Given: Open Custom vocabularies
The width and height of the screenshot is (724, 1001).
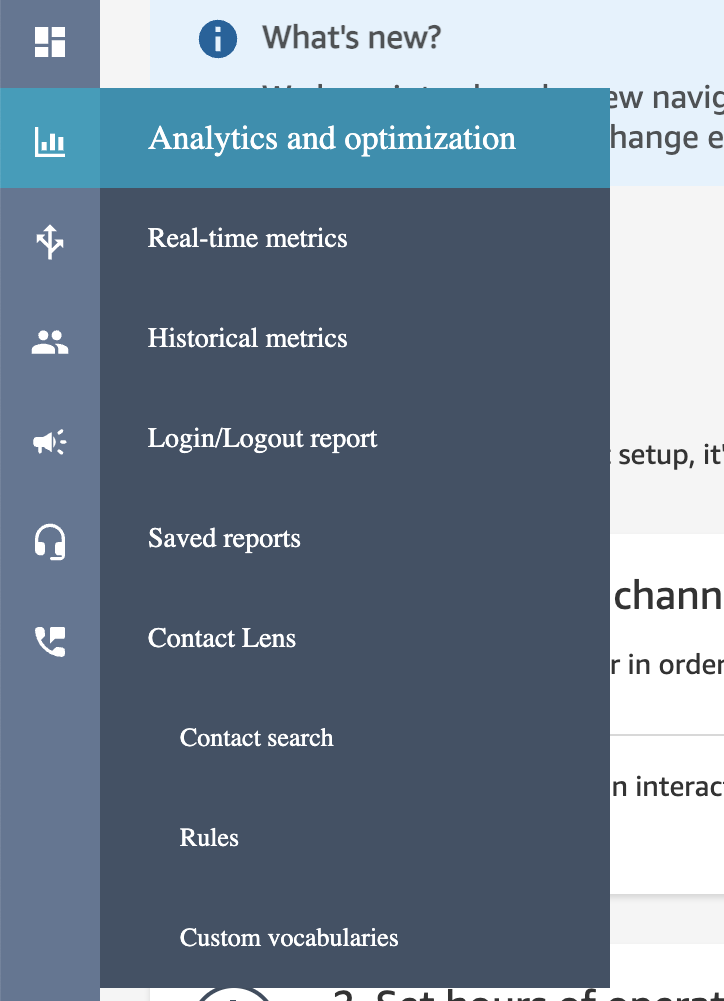Looking at the screenshot, I should point(289,938).
